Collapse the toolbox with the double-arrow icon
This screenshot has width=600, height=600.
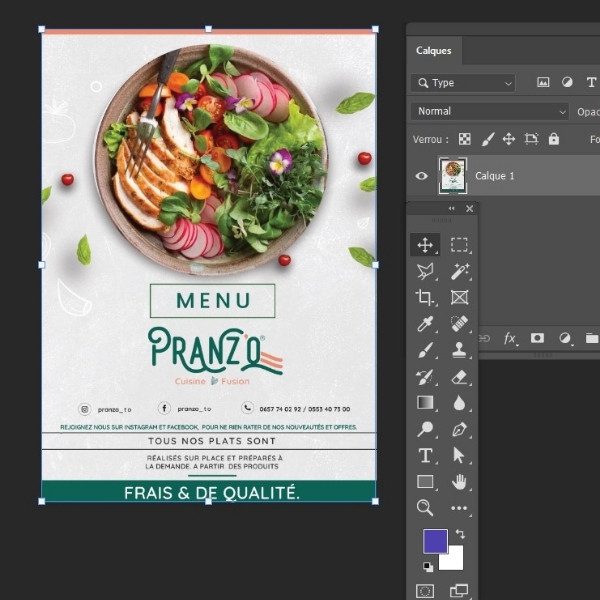click(451, 209)
